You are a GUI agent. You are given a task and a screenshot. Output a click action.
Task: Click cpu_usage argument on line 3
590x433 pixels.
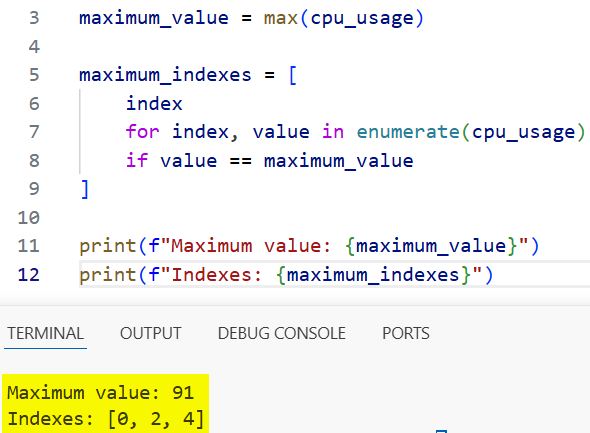click(362, 19)
